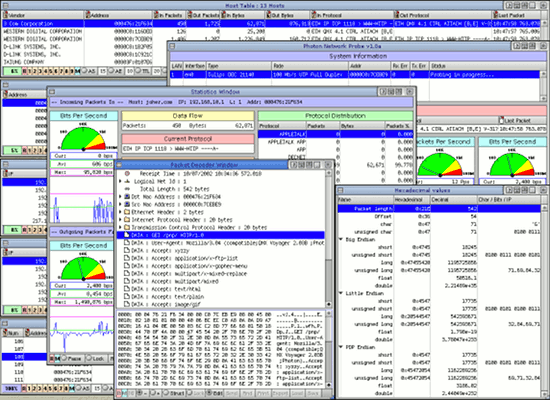Image resolution: width=550 pixels, height=400 pixels.
Task: Select page 5 tab in Host Table footer
Action: tap(51, 71)
